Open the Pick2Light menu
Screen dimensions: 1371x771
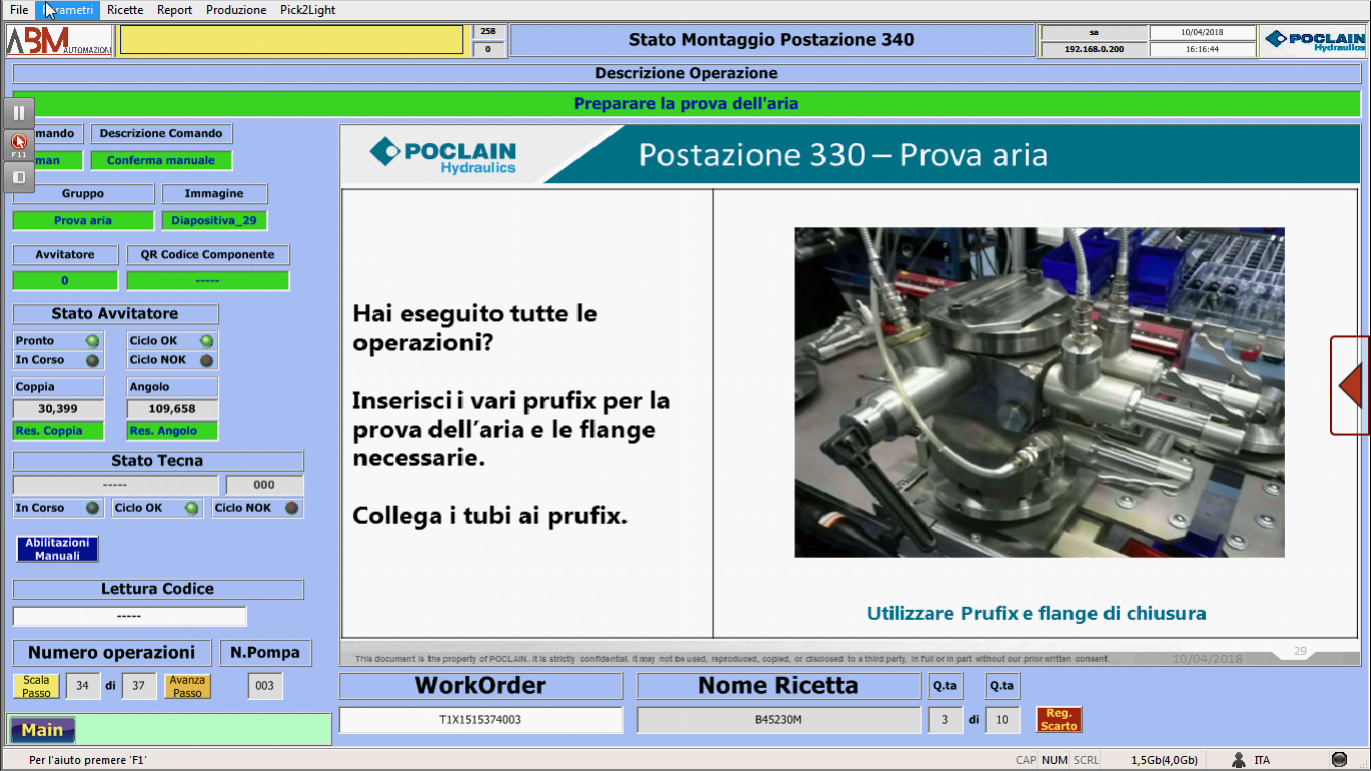tap(308, 10)
